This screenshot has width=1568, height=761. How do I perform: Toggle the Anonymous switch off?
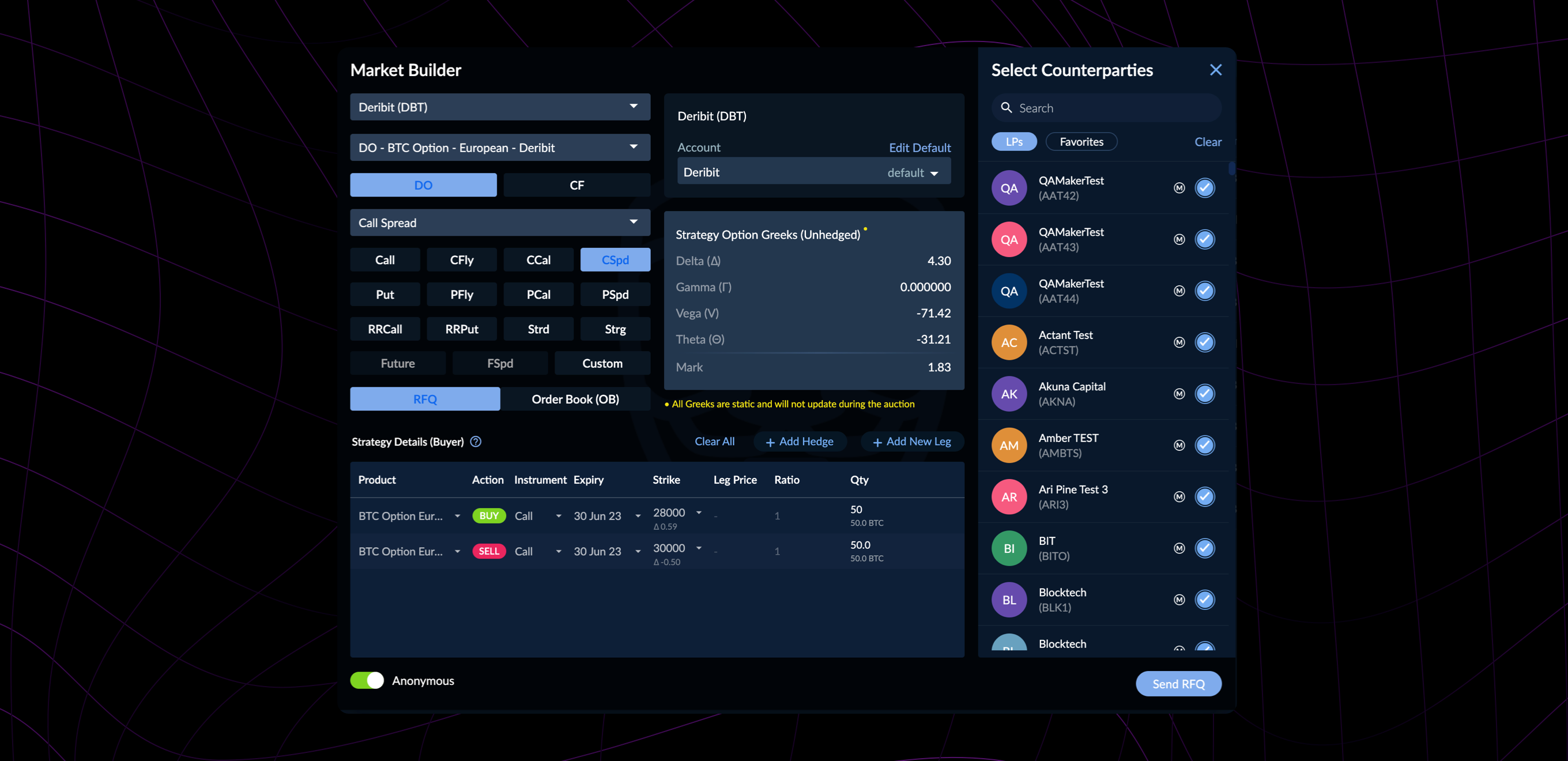[x=367, y=681]
